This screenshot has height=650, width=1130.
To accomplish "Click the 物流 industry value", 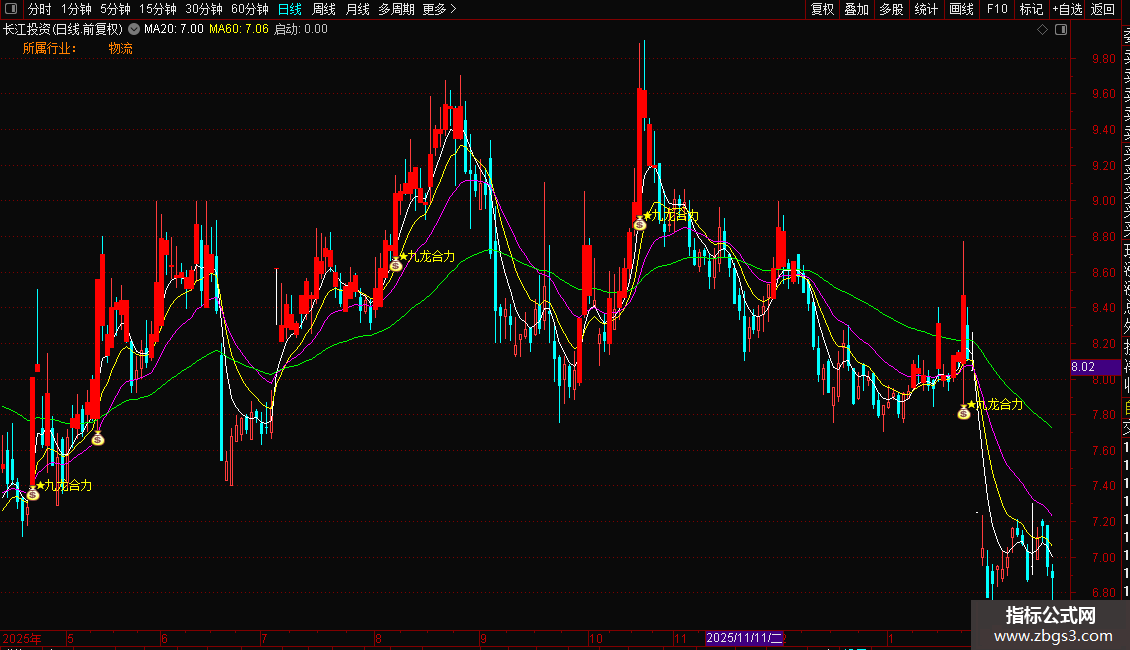I will click(120, 48).
